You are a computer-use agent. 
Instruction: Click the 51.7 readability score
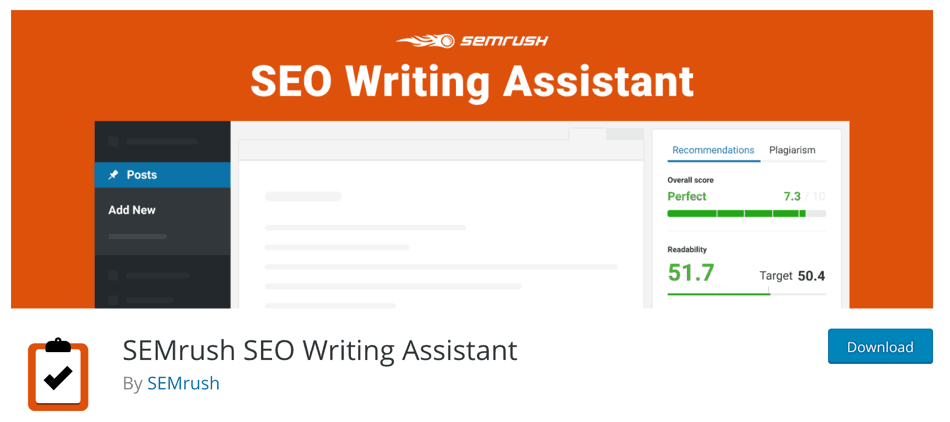click(691, 272)
